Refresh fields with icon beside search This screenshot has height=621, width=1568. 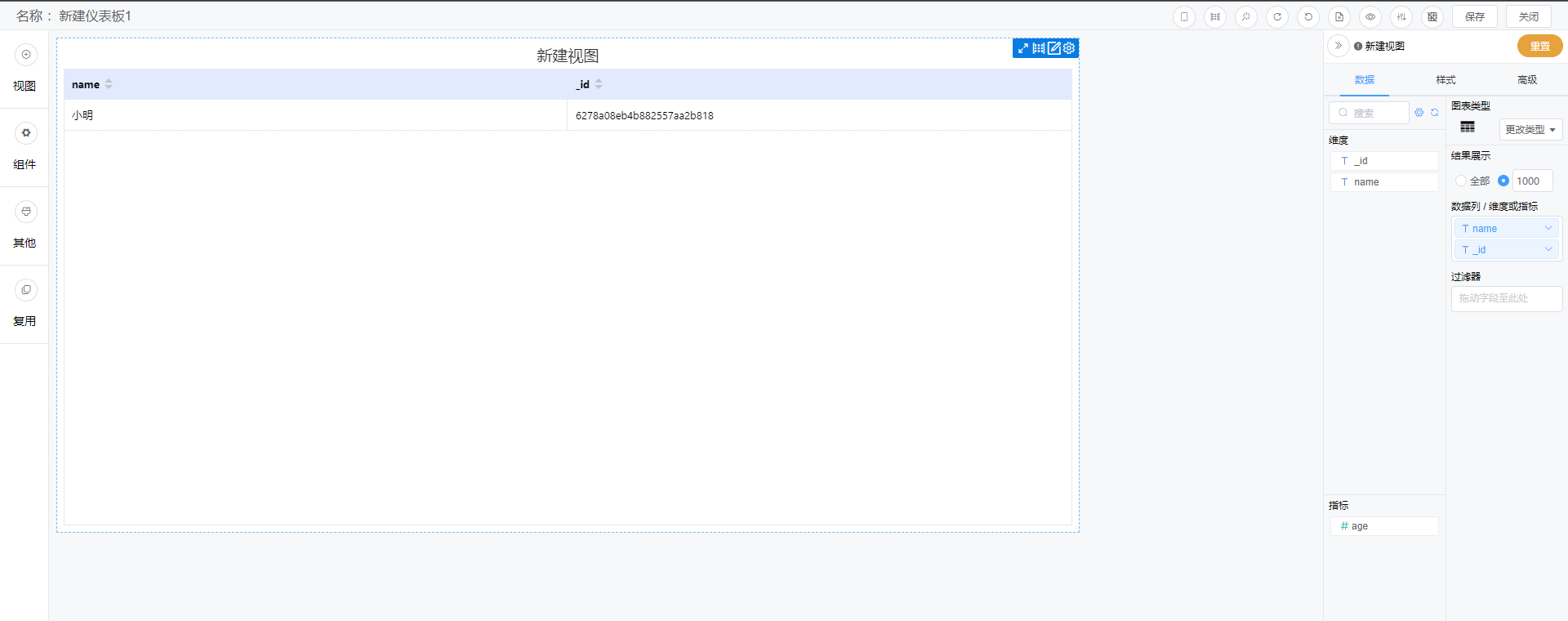point(1435,113)
